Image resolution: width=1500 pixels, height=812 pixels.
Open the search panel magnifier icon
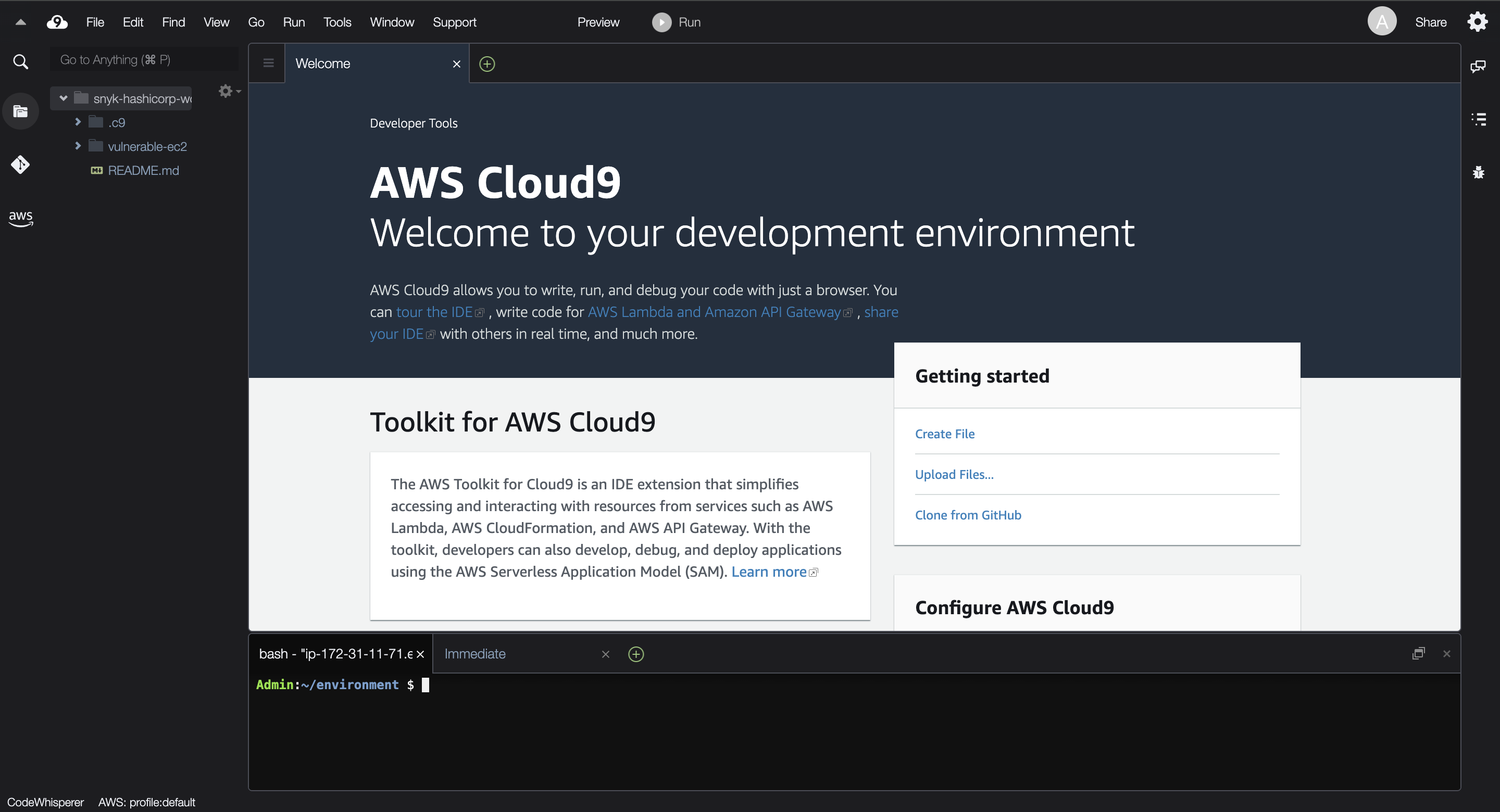coord(20,61)
